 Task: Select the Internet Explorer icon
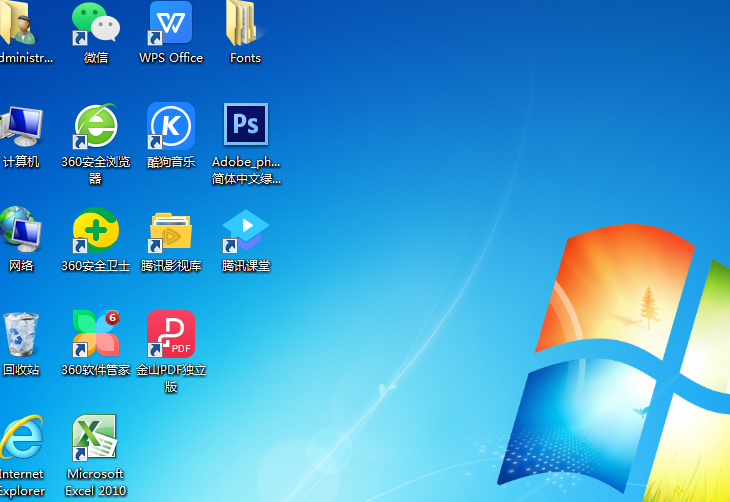(21, 437)
